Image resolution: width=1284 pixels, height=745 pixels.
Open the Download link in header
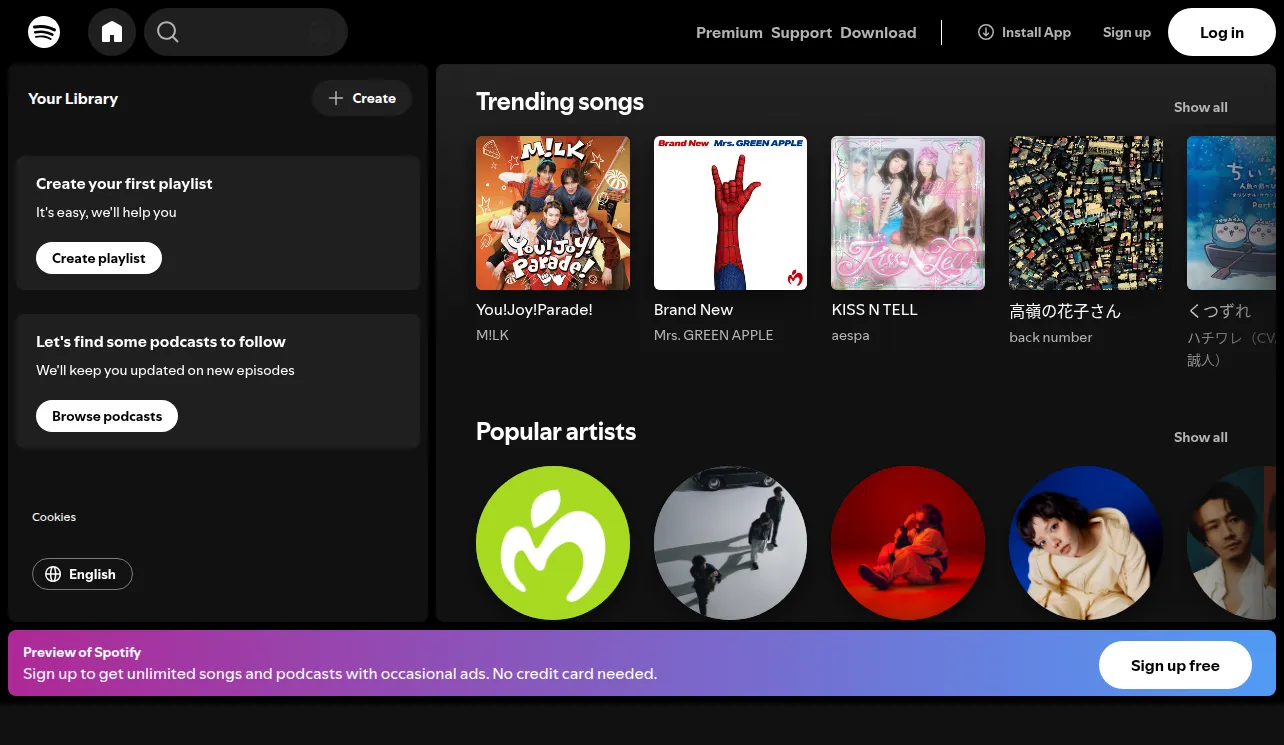pos(878,32)
